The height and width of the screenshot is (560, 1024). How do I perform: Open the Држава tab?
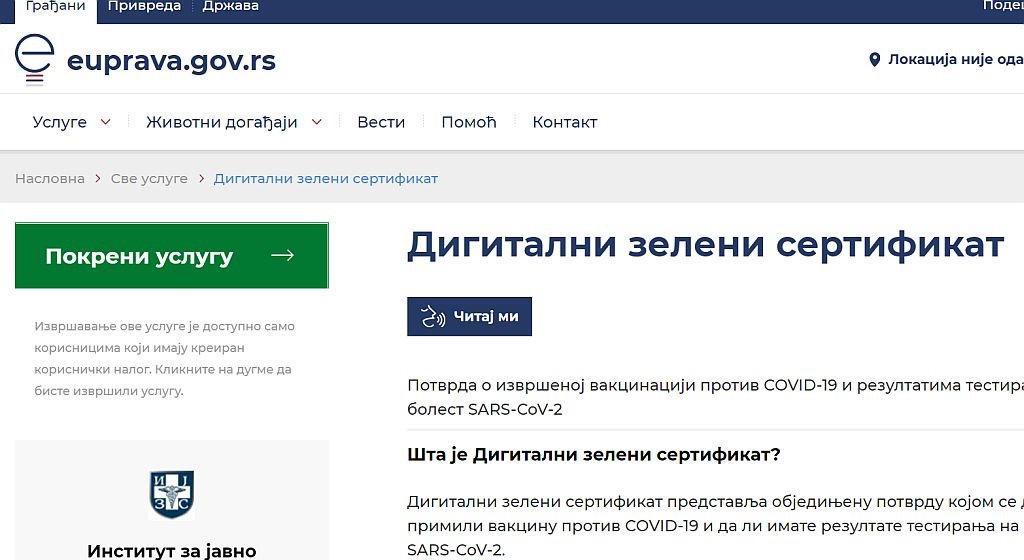(x=230, y=7)
